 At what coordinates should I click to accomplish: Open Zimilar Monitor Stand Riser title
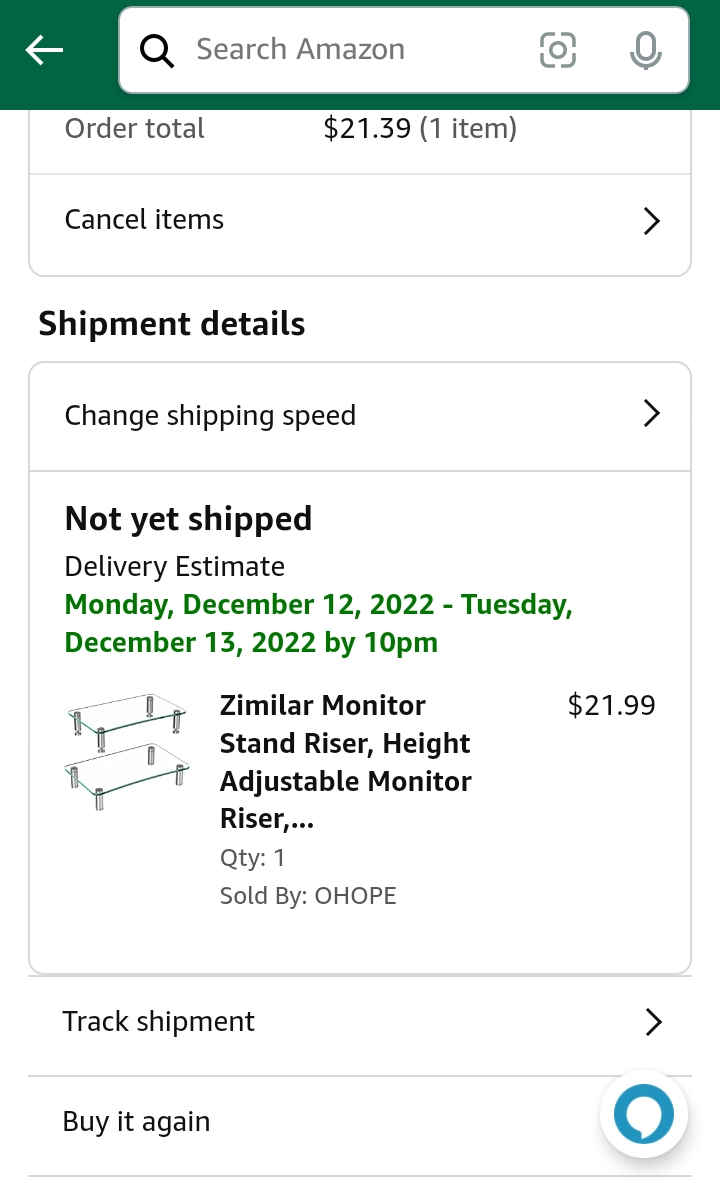pyautogui.click(x=345, y=762)
